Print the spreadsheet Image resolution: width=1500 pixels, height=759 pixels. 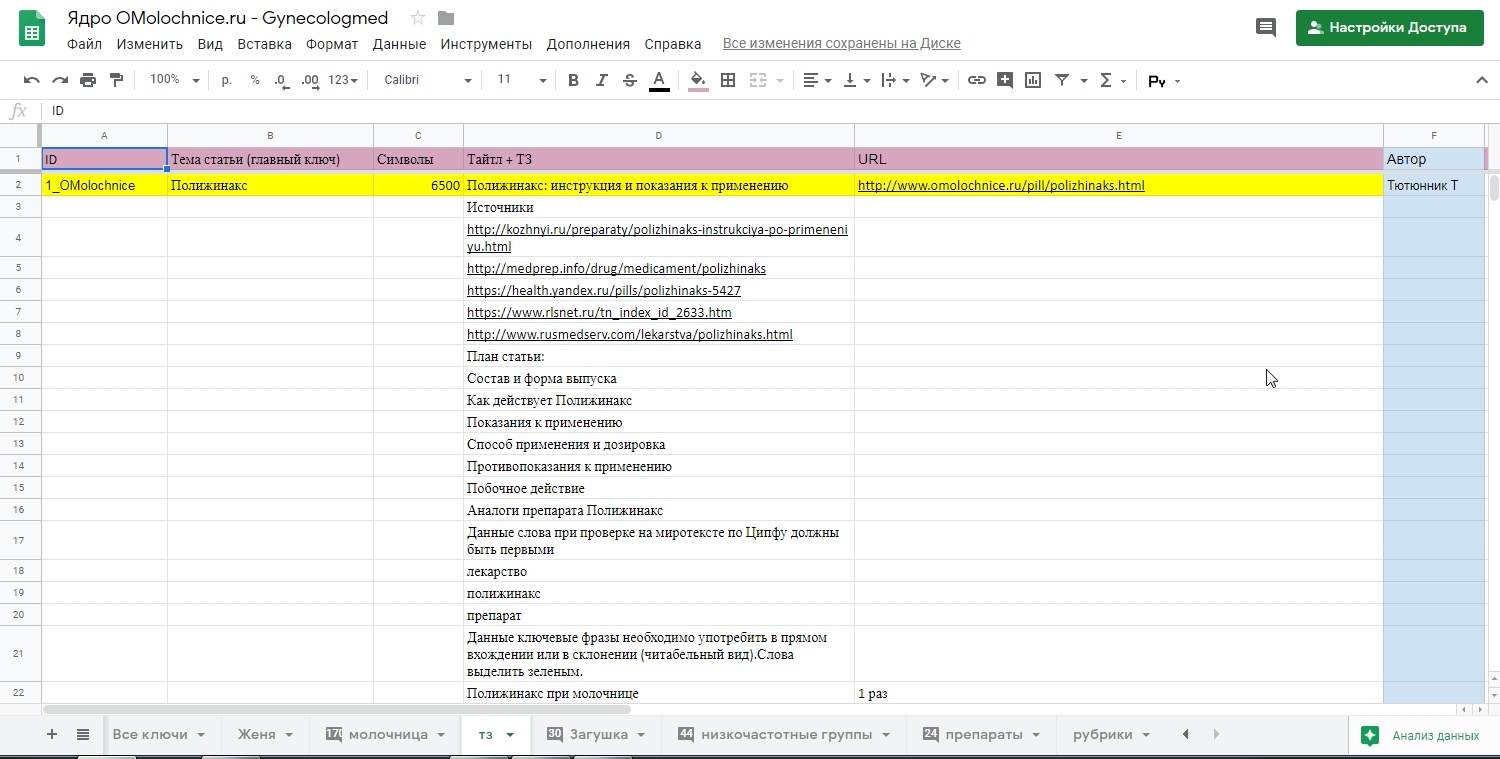click(x=88, y=81)
